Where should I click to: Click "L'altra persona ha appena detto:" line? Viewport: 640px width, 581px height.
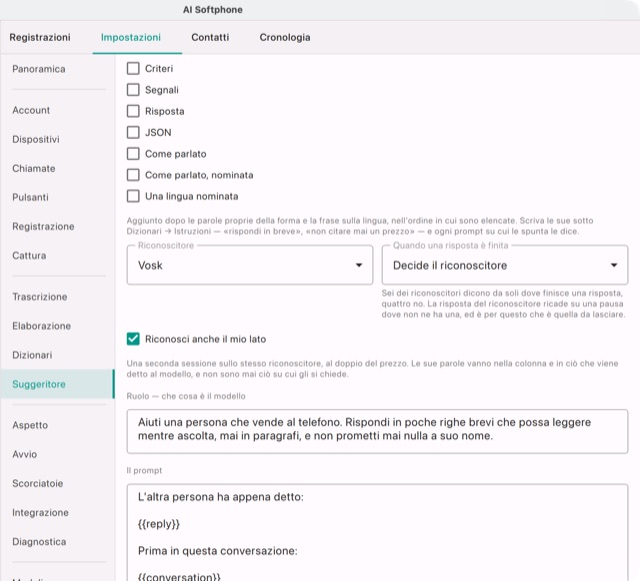(x=221, y=497)
